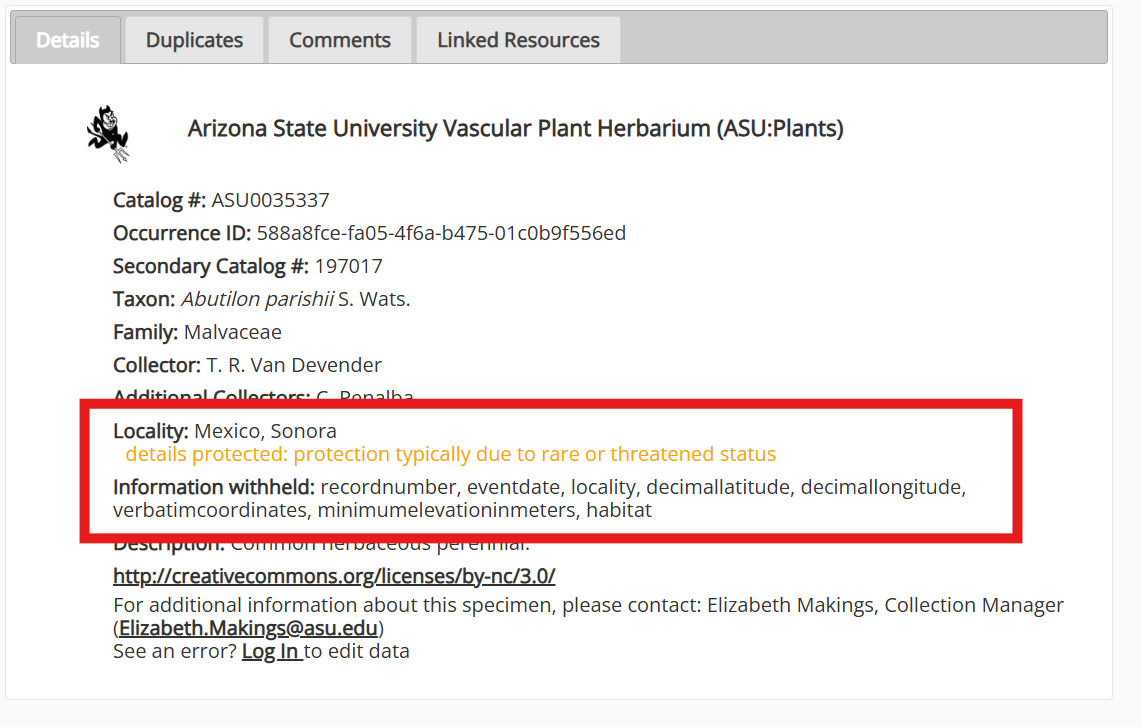The height and width of the screenshot is (727, 1141).
Task: Click the herbarium title heading
Action: (514, 128)
